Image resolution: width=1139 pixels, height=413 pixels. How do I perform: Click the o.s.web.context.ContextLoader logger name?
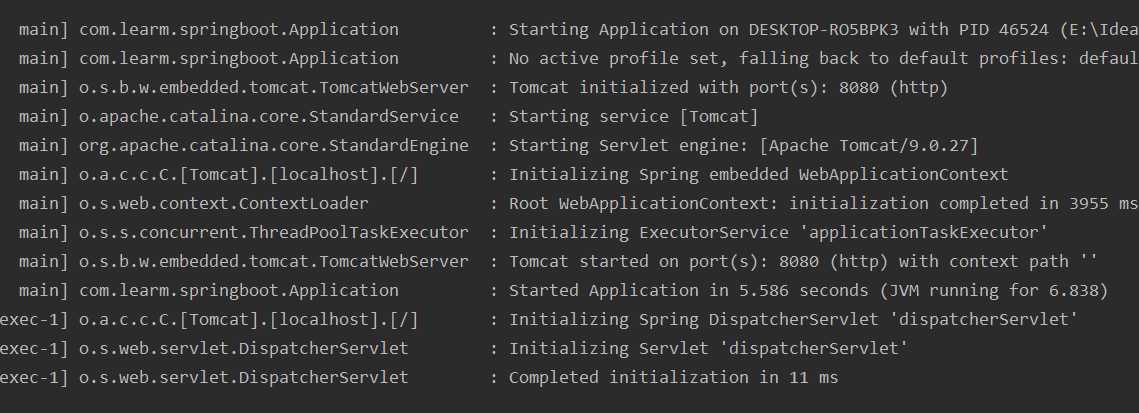click(x=224, y=204)
